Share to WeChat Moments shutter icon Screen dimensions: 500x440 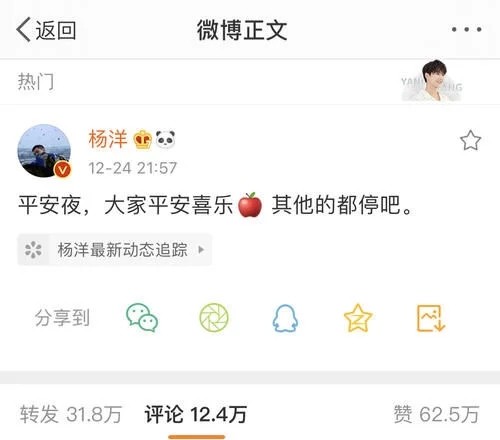(214, 318)
